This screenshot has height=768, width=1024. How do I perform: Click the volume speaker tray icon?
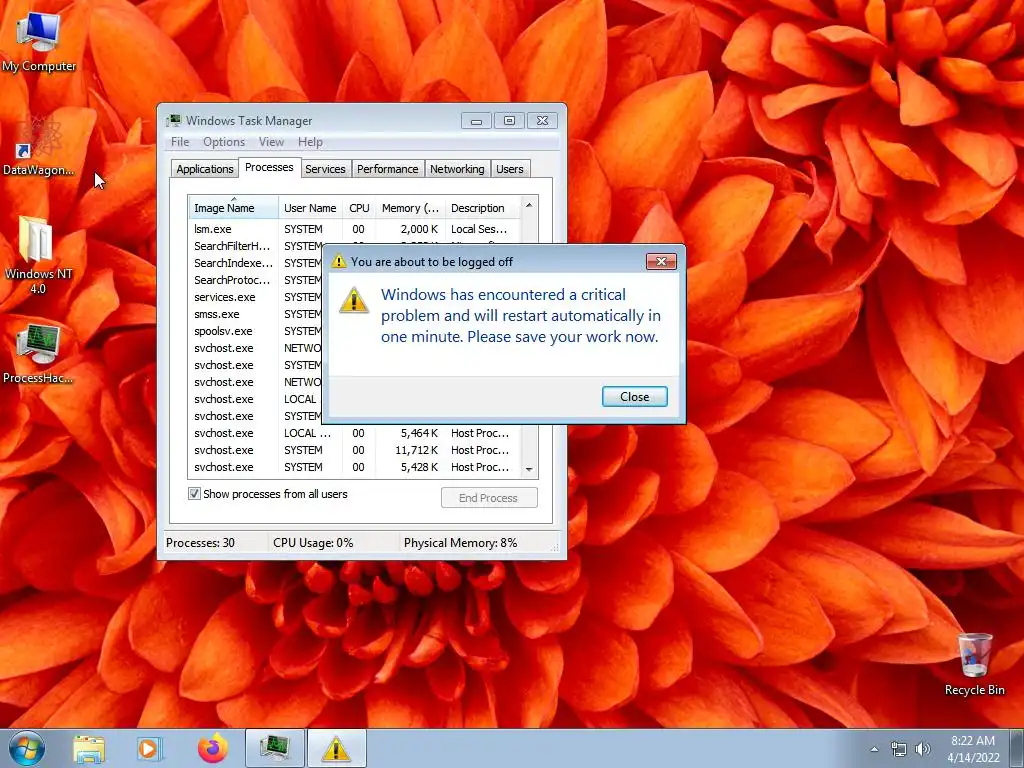click(x=922, y=749)
